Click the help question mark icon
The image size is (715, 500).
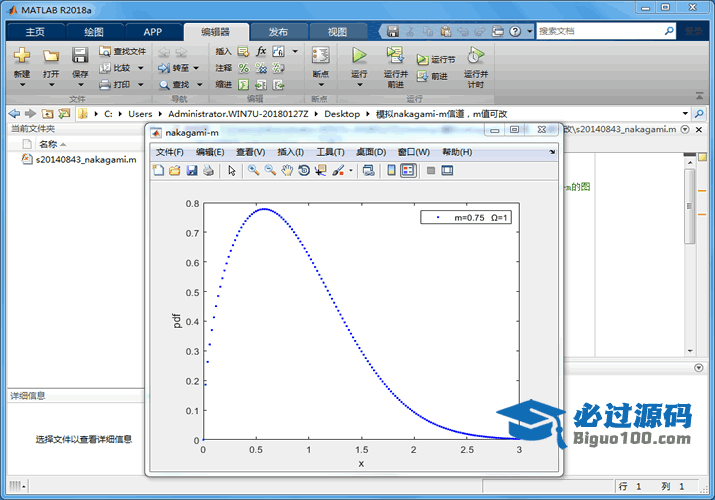point(515,31)
